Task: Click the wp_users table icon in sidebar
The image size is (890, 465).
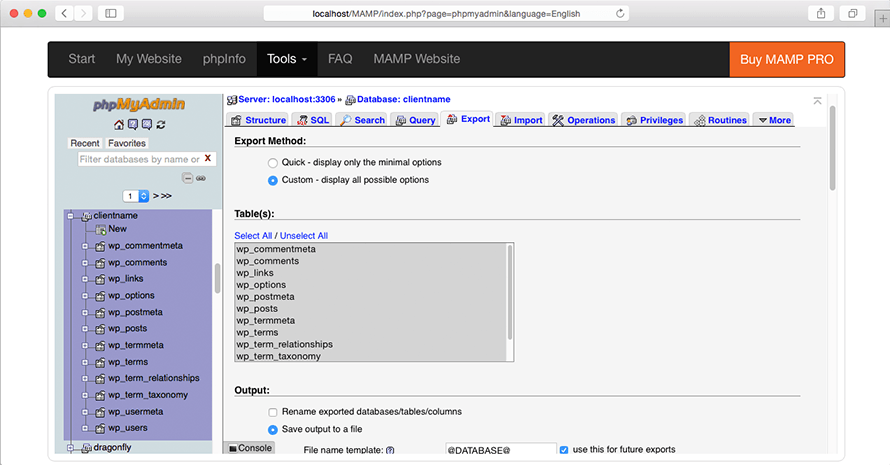Action: click(100, 429)
